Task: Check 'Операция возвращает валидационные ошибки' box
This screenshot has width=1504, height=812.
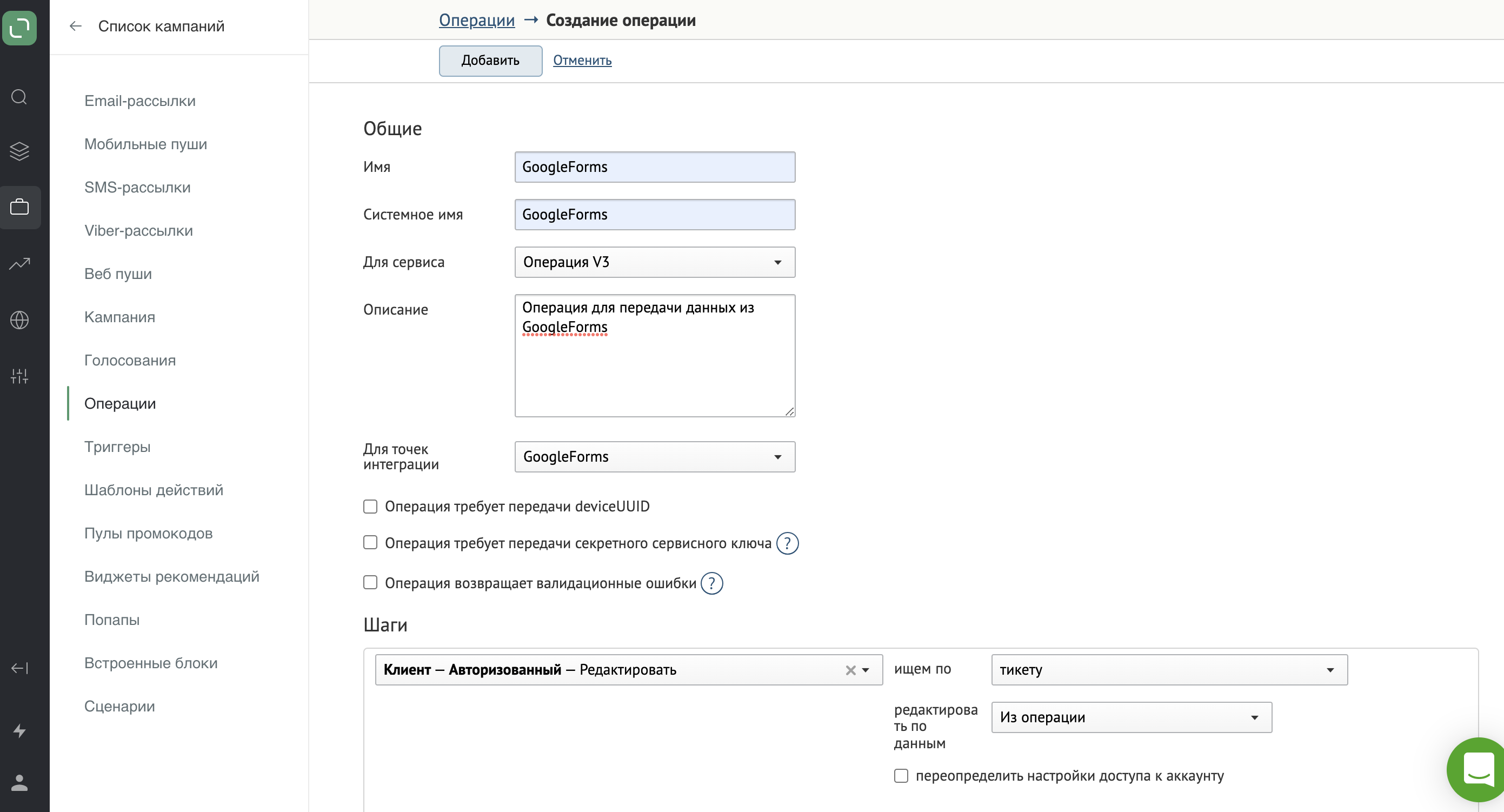Action: pyautogui.click(x=370, y=582)
